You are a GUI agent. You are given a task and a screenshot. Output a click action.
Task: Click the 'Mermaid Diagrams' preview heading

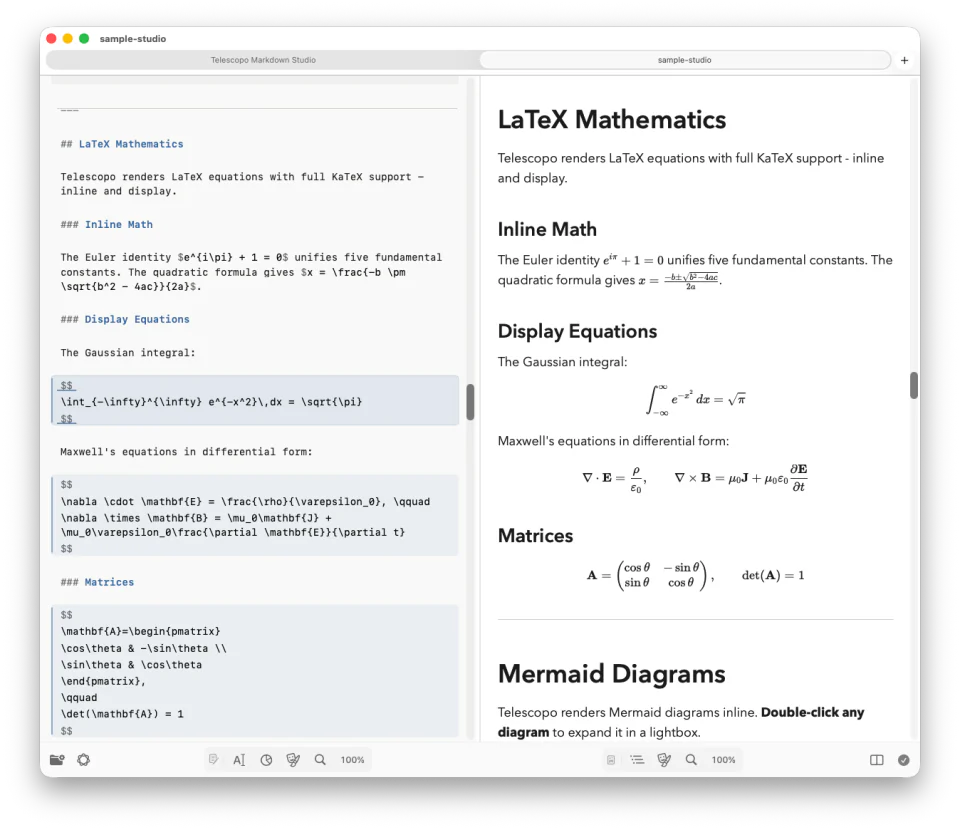click(611, 674)
